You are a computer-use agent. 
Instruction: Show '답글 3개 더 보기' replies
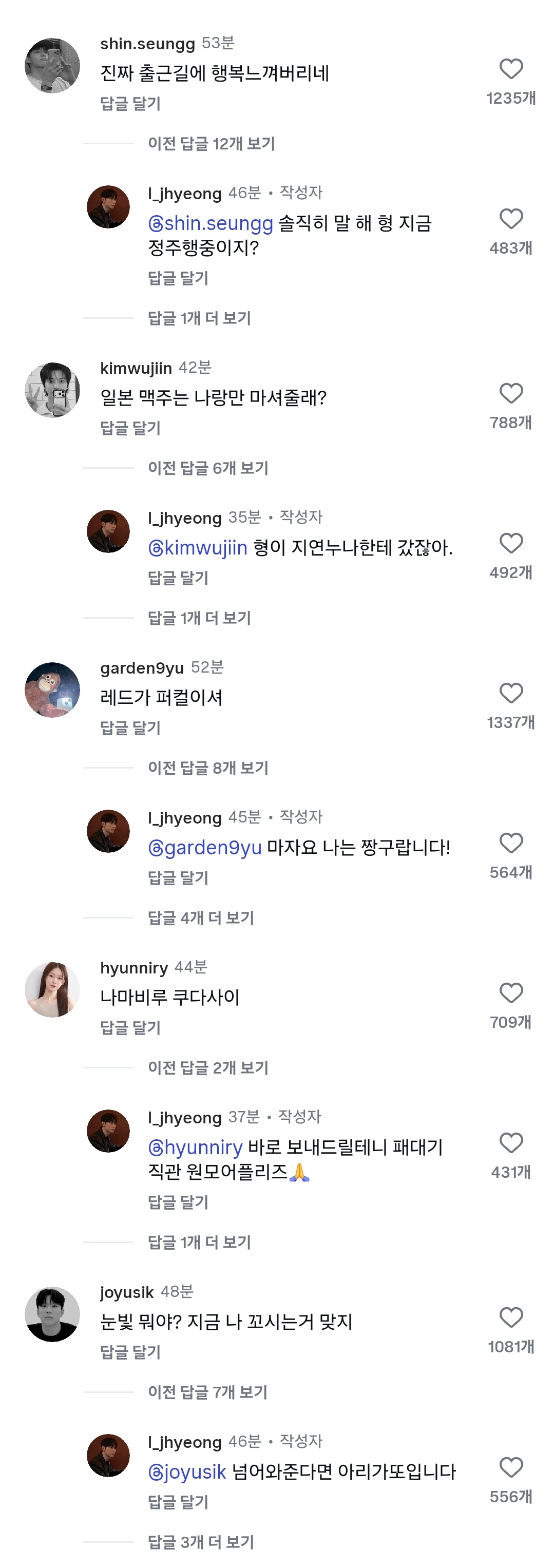[200, 1542]
